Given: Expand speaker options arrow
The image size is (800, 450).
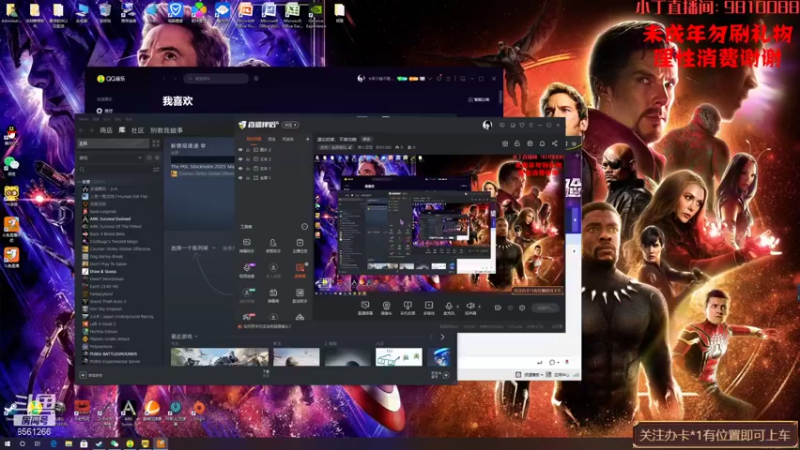Looking at the screenshot, I should pyautogui.click(x=479, y=307).
